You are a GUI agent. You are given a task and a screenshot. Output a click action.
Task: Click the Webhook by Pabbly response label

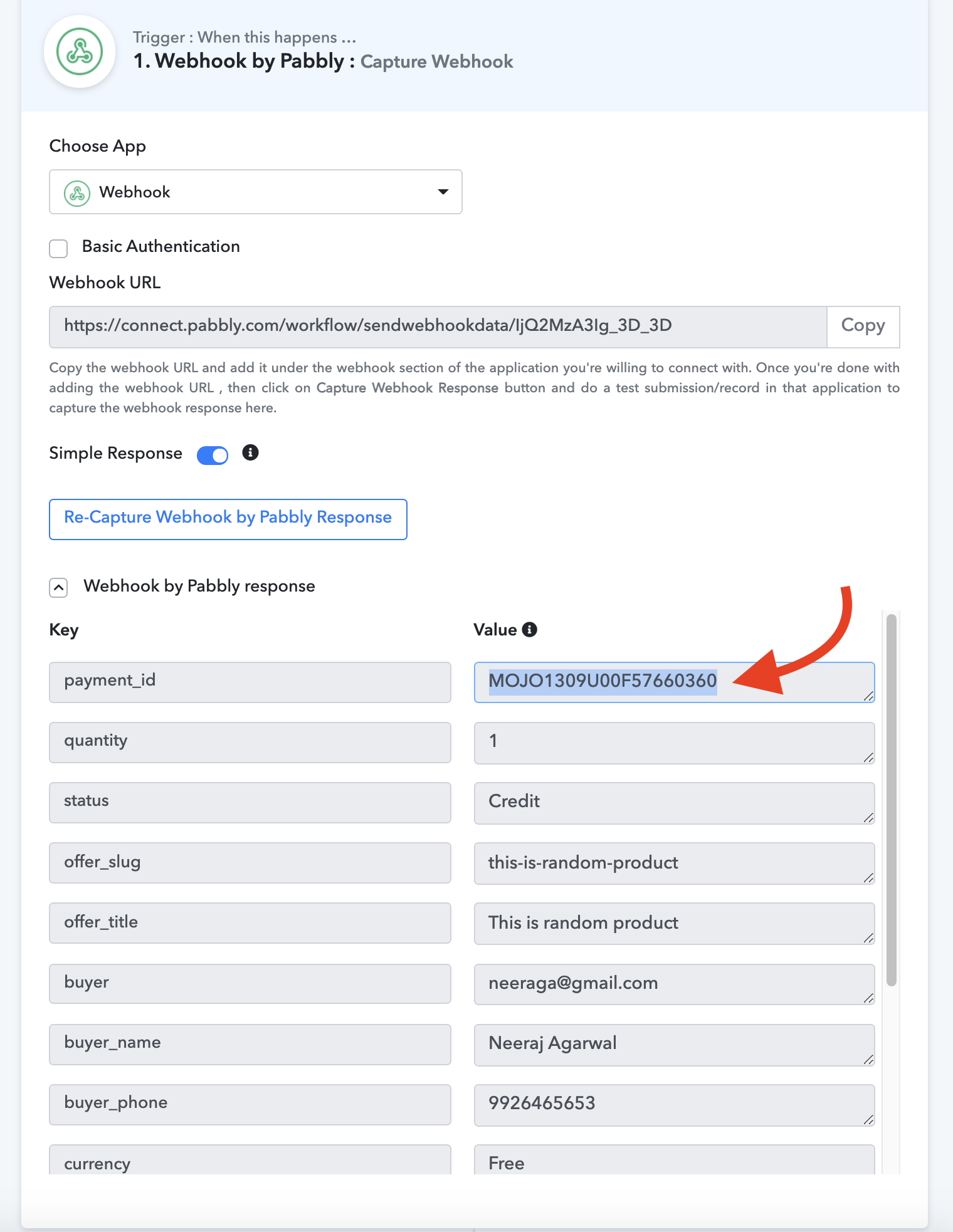tap(199, 586)
